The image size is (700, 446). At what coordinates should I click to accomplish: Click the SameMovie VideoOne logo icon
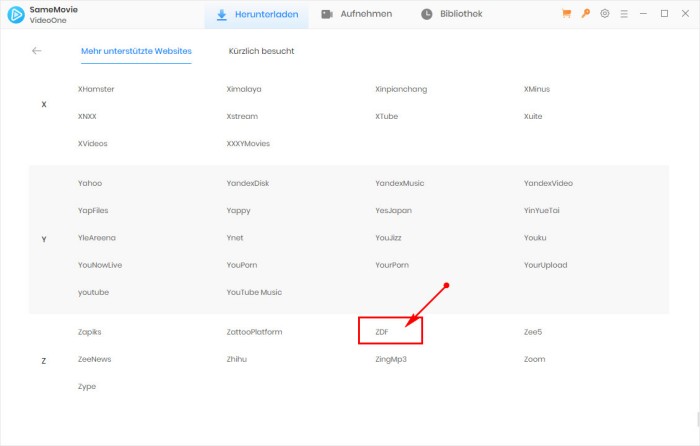coord(16,15)
